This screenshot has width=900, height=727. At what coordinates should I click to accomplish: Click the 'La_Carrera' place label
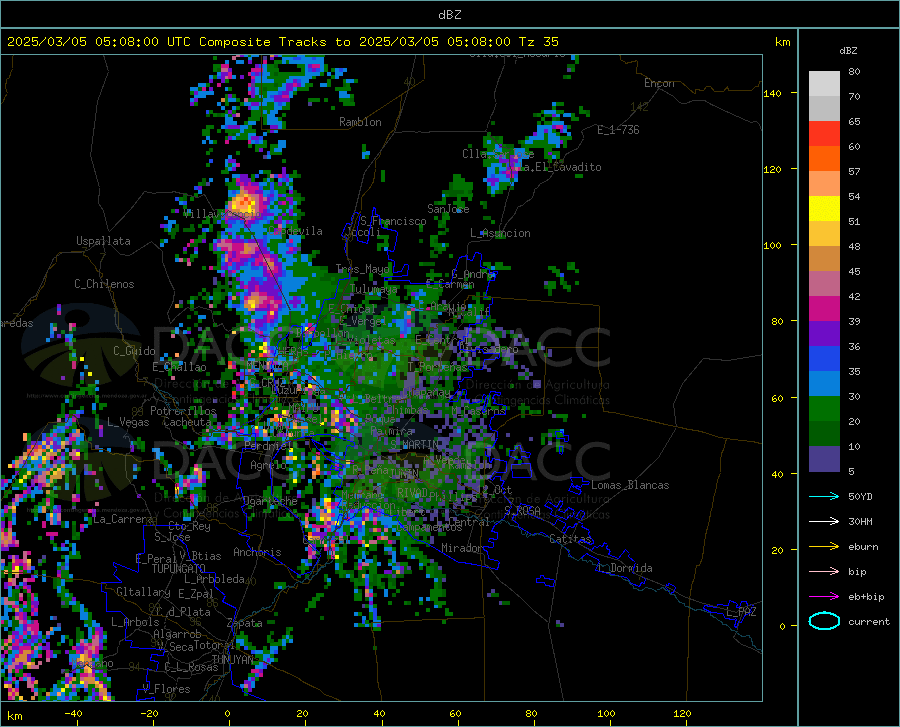pyautogui.click(x=123, y=519)
